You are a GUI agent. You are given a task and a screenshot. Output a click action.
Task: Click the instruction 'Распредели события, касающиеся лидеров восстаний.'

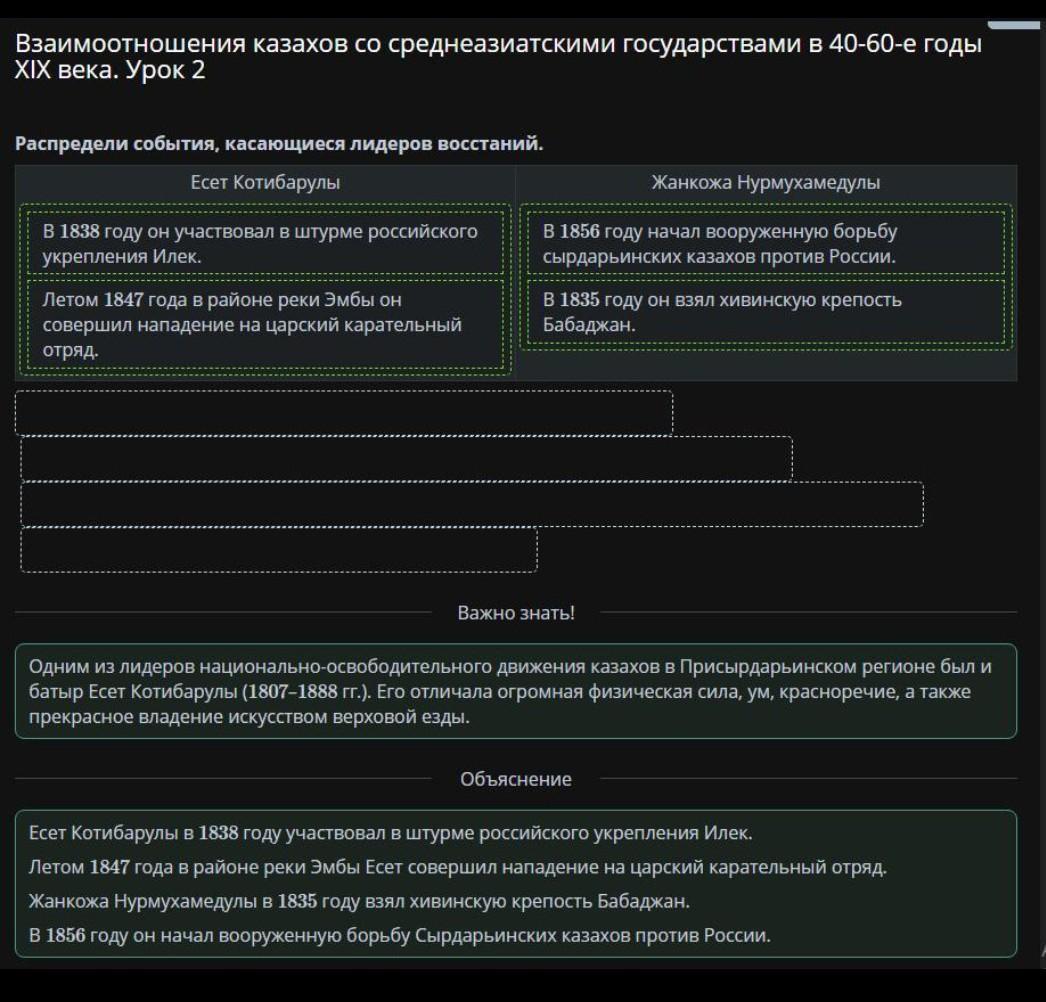tap(279, 143)
